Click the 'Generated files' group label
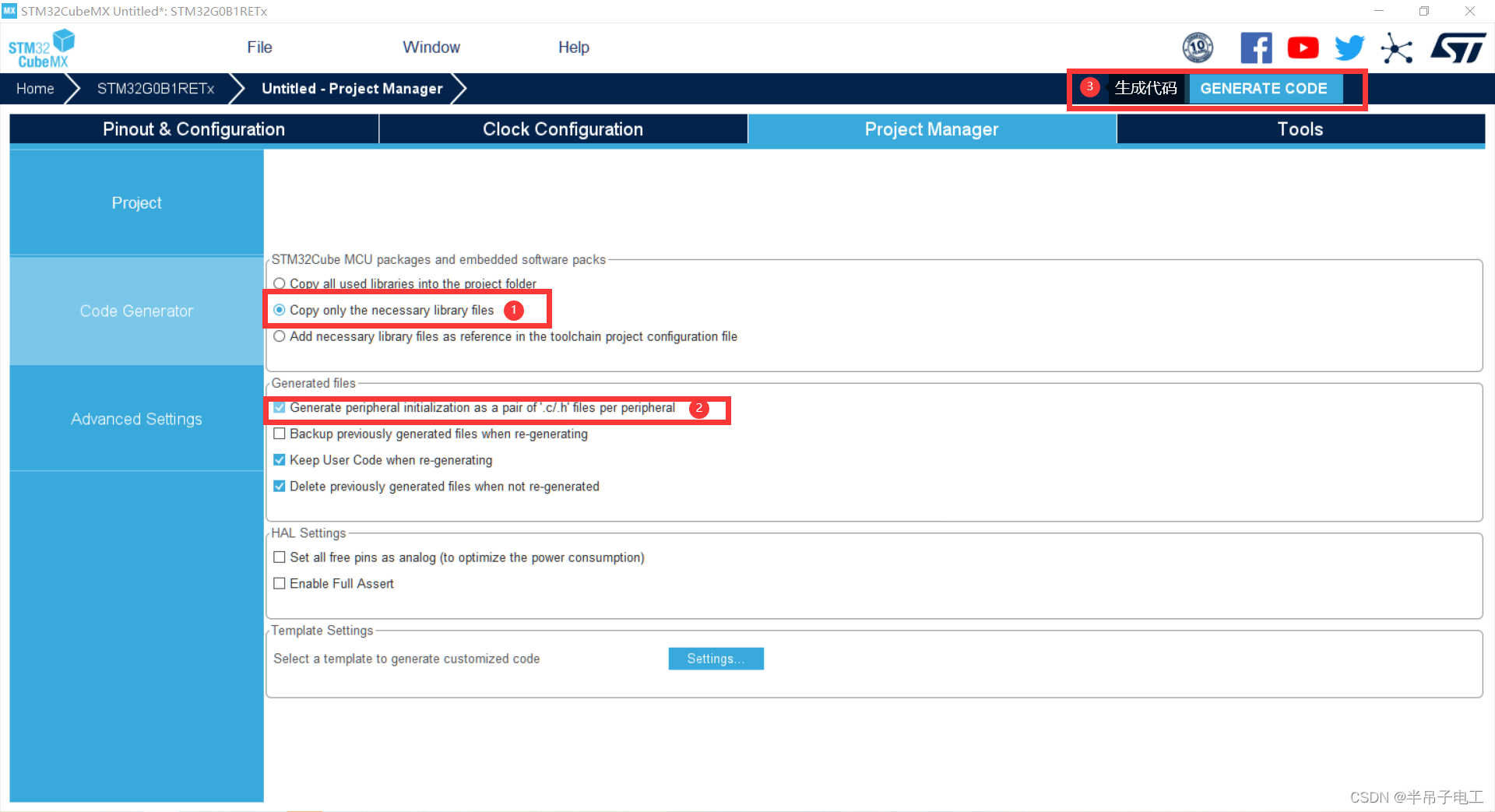The height and width of the screenshot is (812, 1495). pyautogui.click(x=314, y=383)
